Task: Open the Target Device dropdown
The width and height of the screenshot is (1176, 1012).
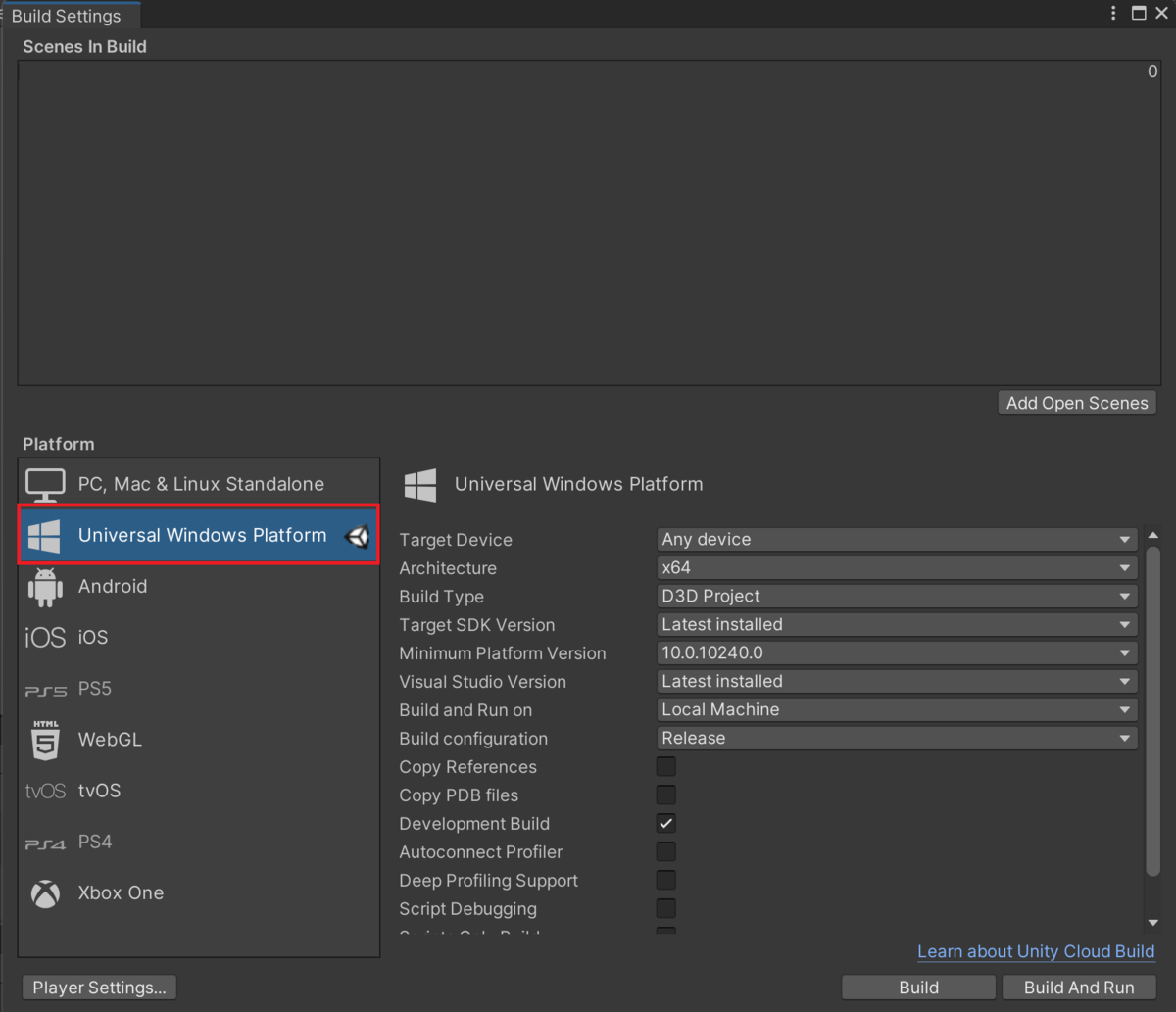Action: pyautogui.click(x=897, y=540)
